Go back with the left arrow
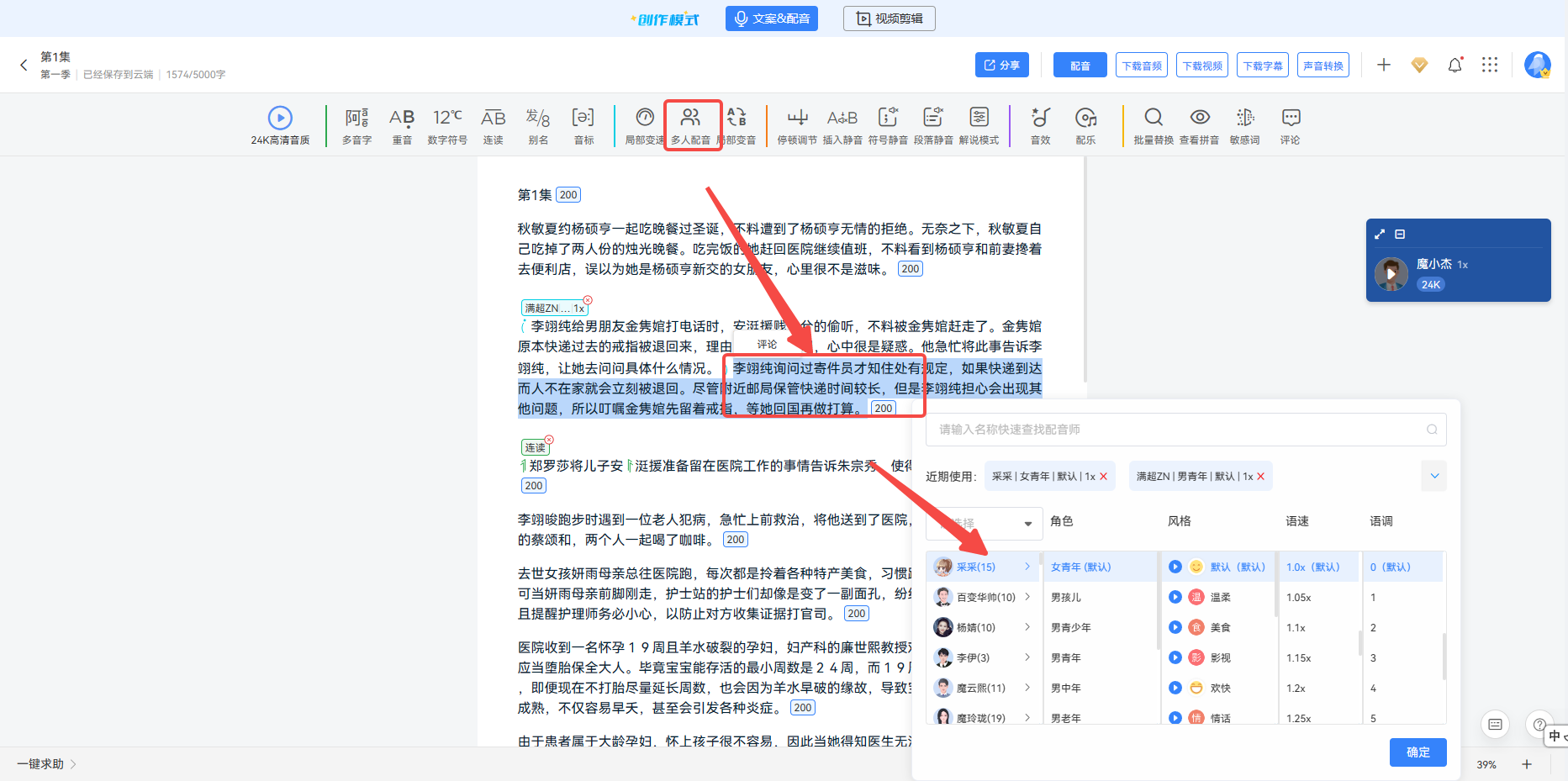This screenshot has width=1568, height=781. pyautogui.click(x=24, y=65)
